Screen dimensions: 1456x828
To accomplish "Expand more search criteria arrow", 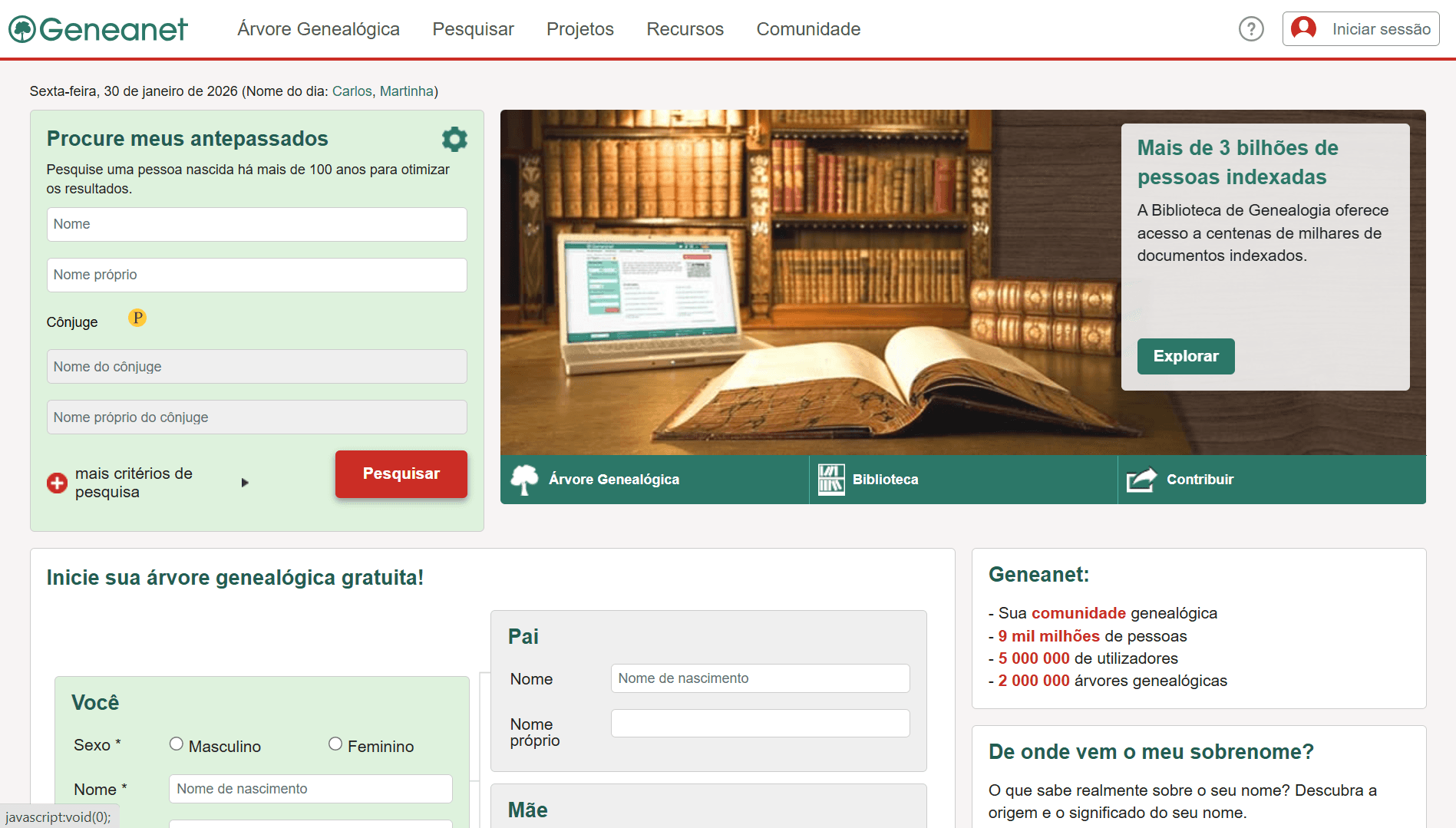I will click(x=245, y=483).
